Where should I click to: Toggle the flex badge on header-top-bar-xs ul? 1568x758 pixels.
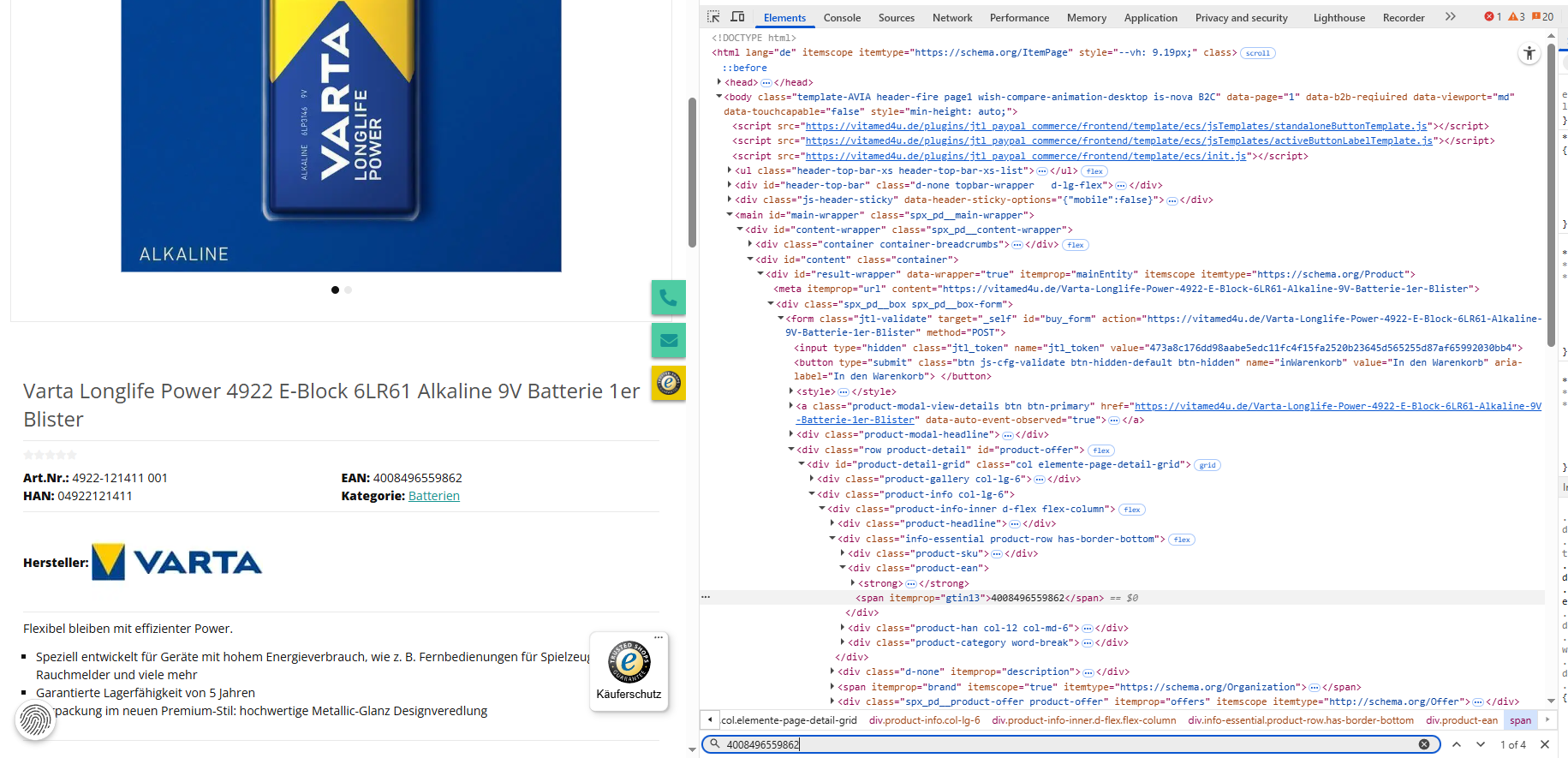coord(1094,171)
